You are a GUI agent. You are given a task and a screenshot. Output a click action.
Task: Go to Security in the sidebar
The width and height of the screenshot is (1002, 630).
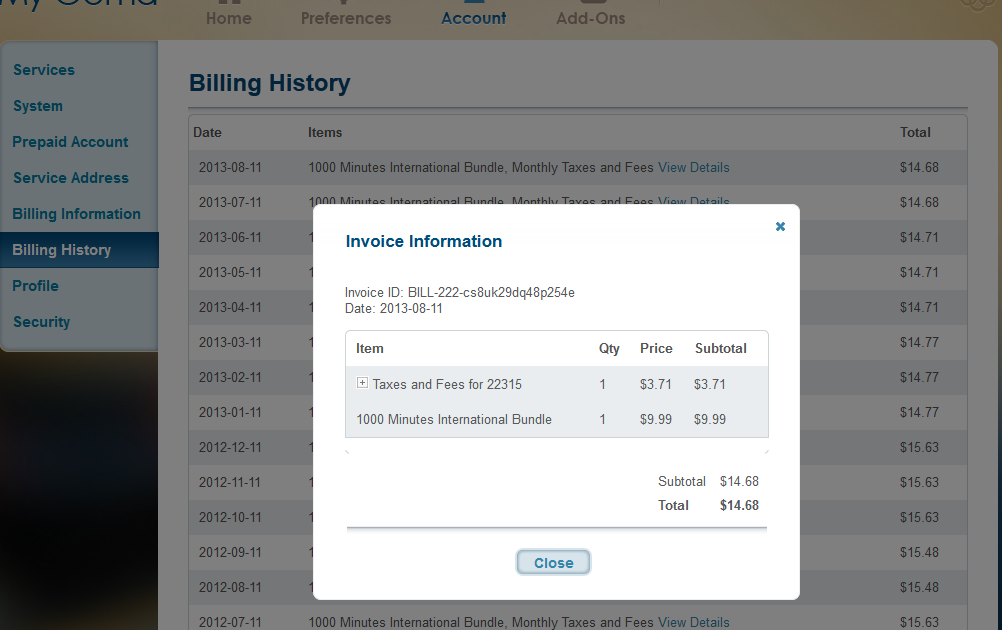pyautogui.click(x=42, y=321)
